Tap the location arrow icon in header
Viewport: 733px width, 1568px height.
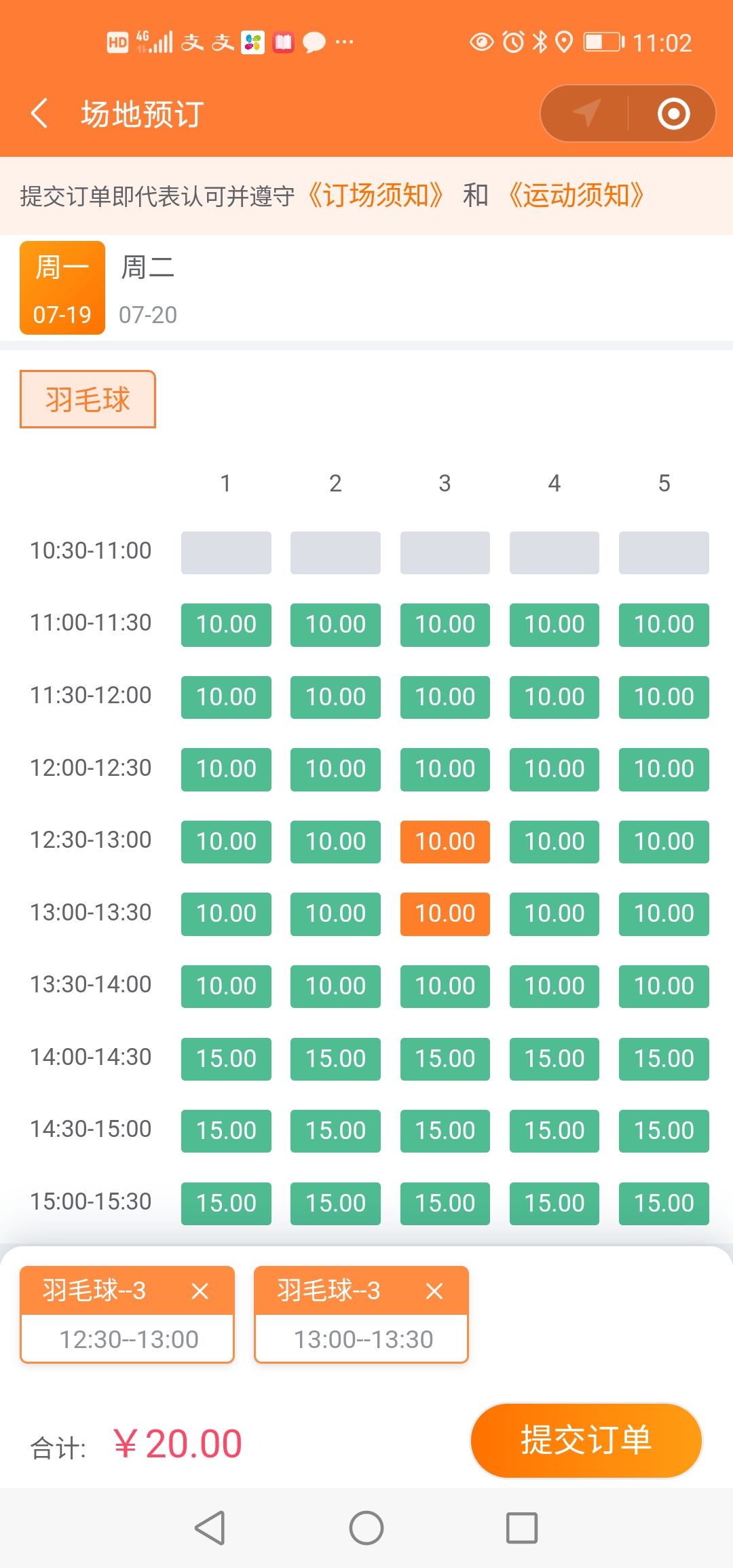click(x=586, y=113)
